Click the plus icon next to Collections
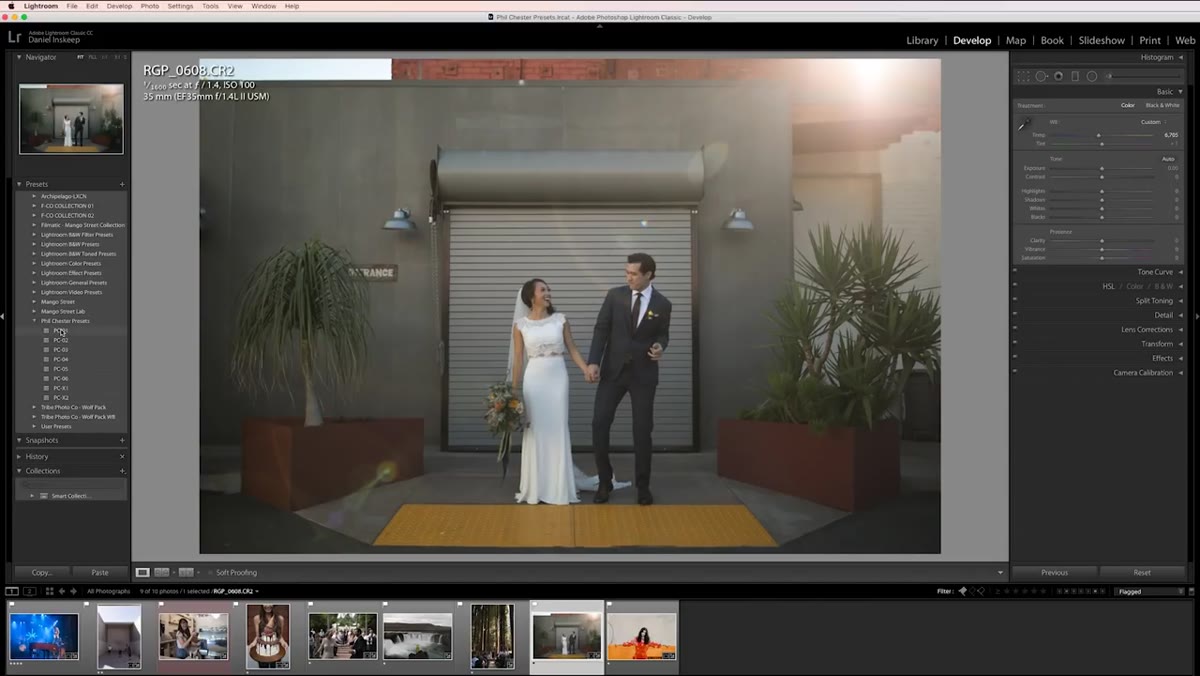This screenshot has width=1200, height=676. coord(122,471)
